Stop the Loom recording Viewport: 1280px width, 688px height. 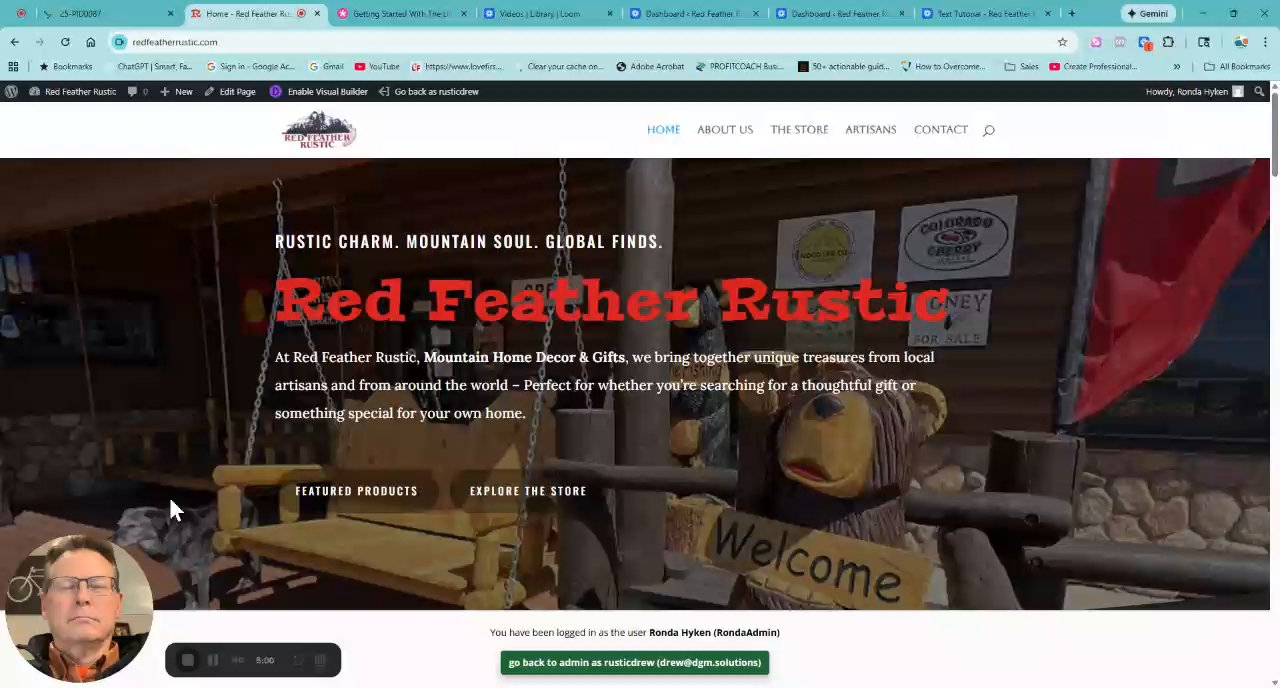tap(187, 660)
